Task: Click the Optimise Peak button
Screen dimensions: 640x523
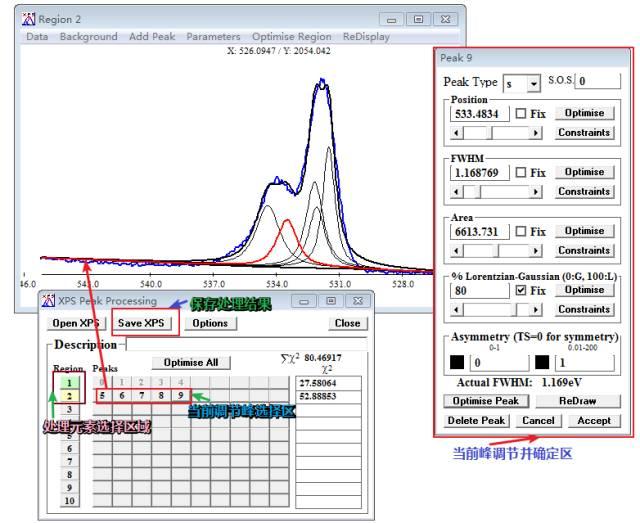Action: coord(486,401)
